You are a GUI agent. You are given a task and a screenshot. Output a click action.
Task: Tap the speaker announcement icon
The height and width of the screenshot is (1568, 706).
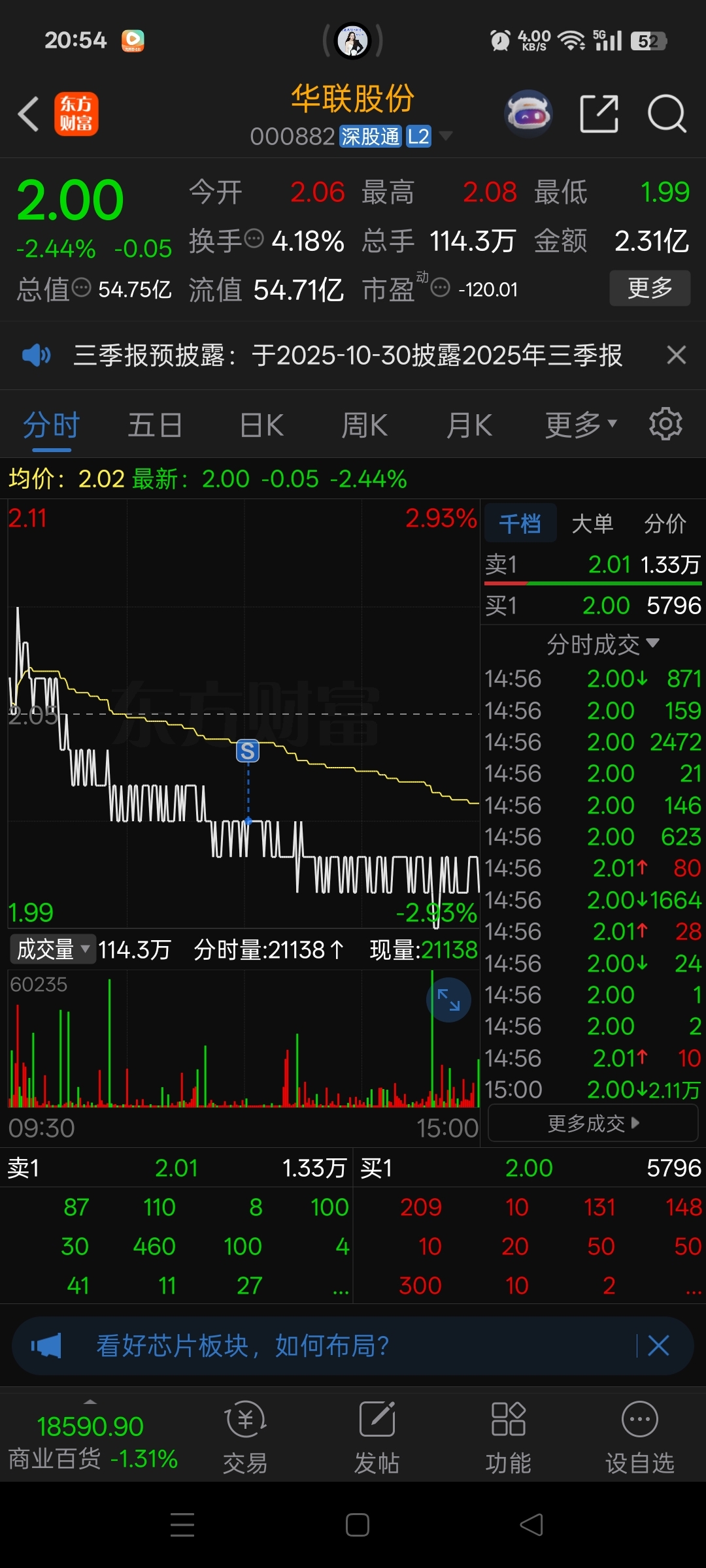pyautogui.click(x=36, y=355)
